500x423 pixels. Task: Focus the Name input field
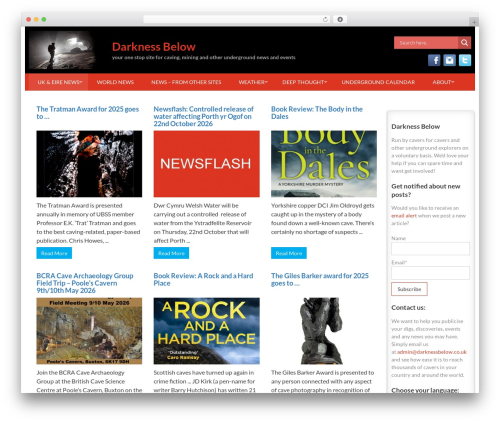click(x=430, y=249)
